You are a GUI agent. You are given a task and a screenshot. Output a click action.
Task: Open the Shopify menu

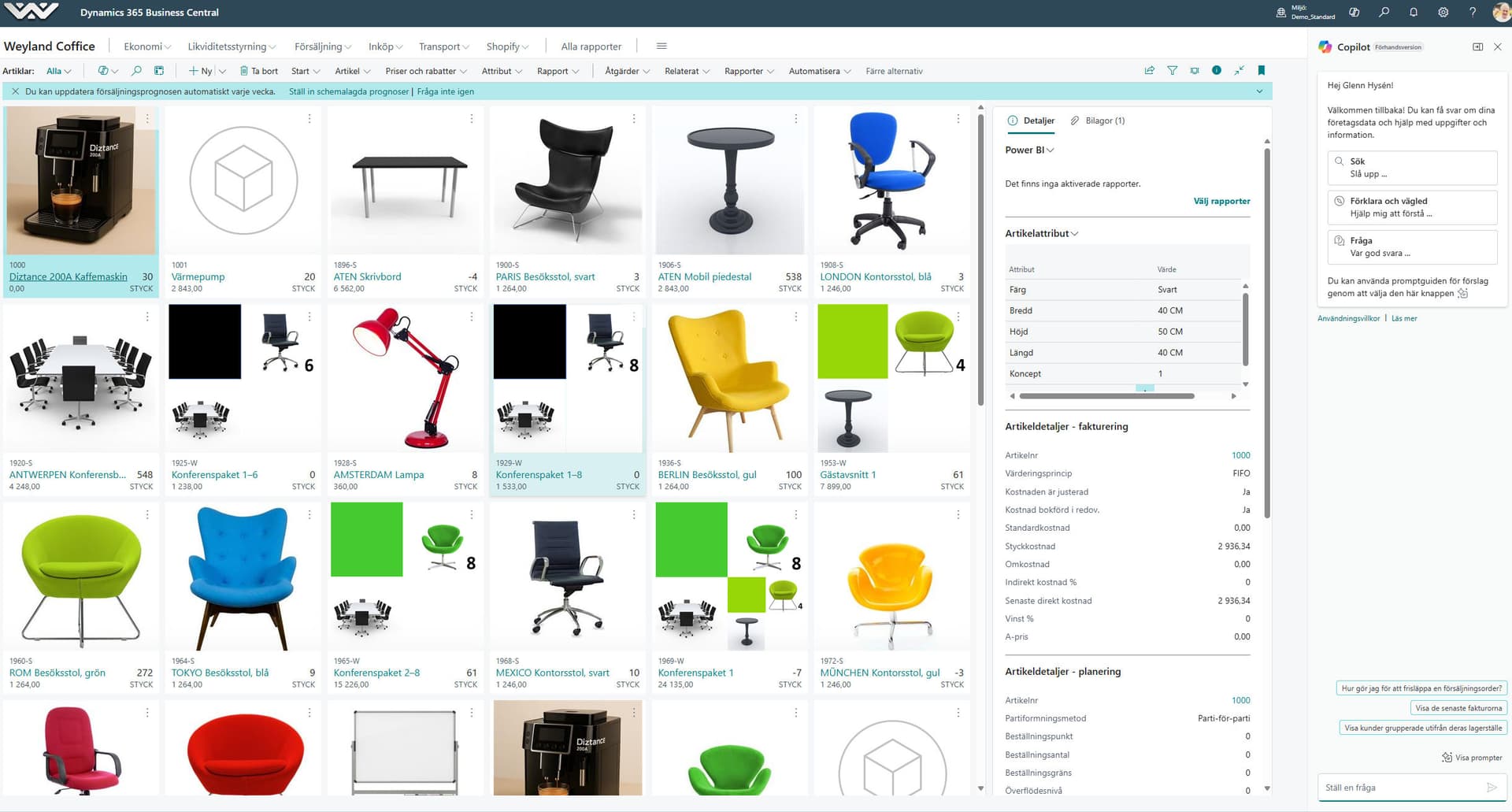point(508,46)
